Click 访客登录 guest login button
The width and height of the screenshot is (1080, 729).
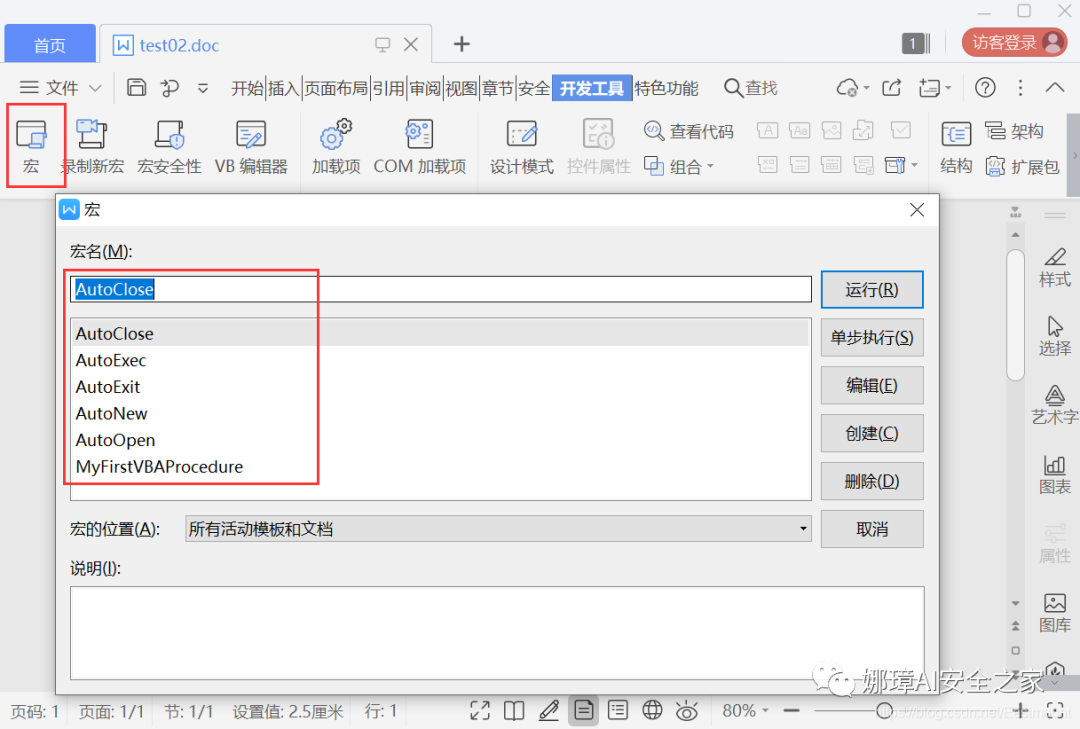1015,43
